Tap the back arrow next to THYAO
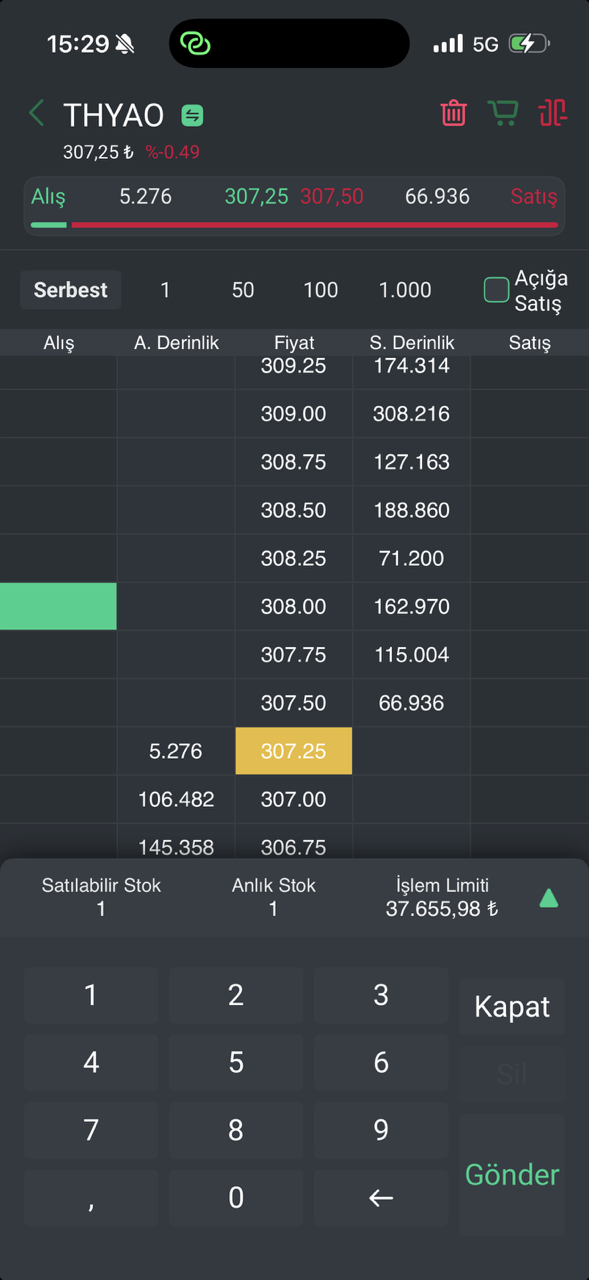 pyautogui.click(x=37, y=113)
